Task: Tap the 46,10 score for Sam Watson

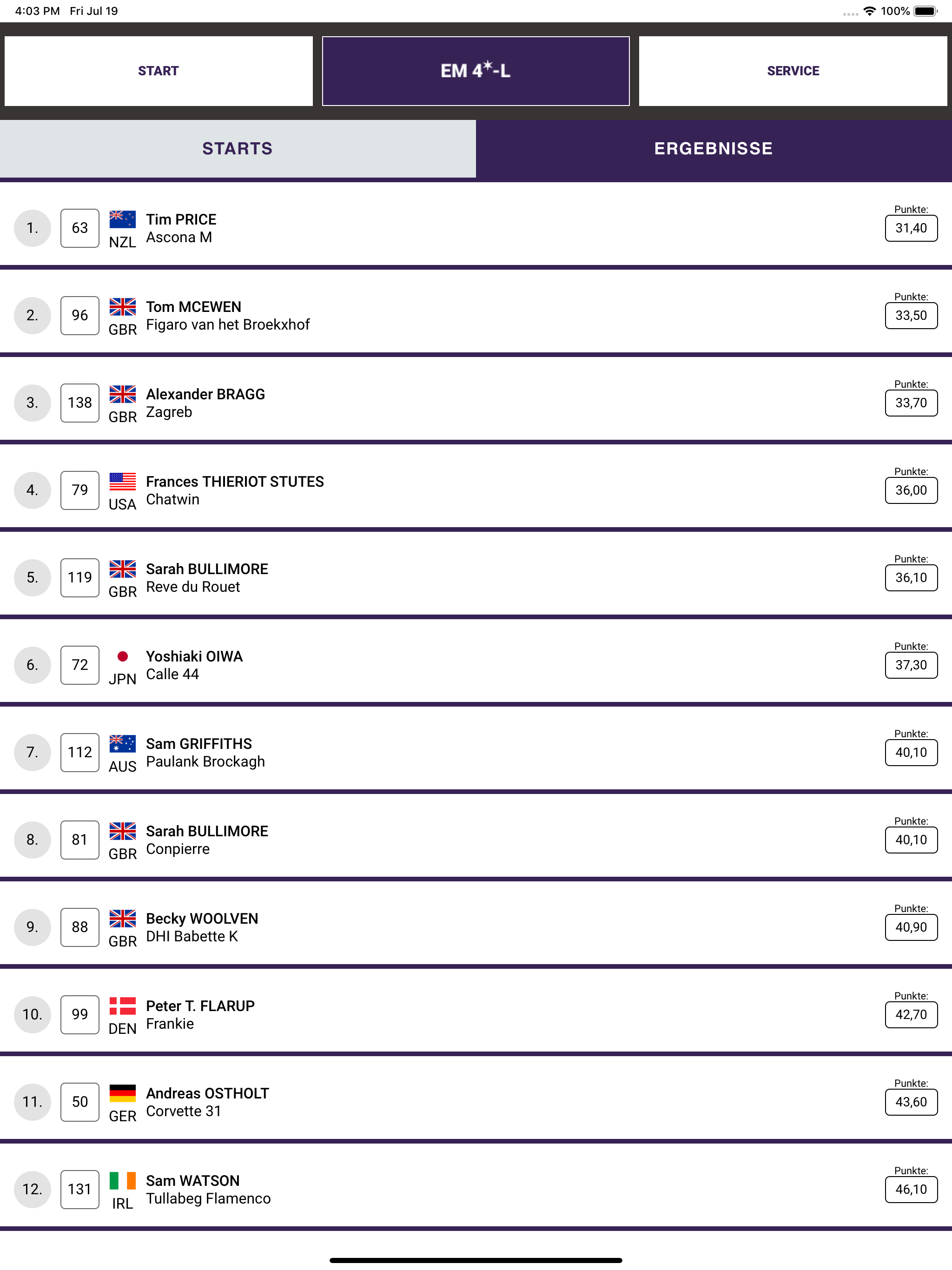Action: (x=911, y=1189)
